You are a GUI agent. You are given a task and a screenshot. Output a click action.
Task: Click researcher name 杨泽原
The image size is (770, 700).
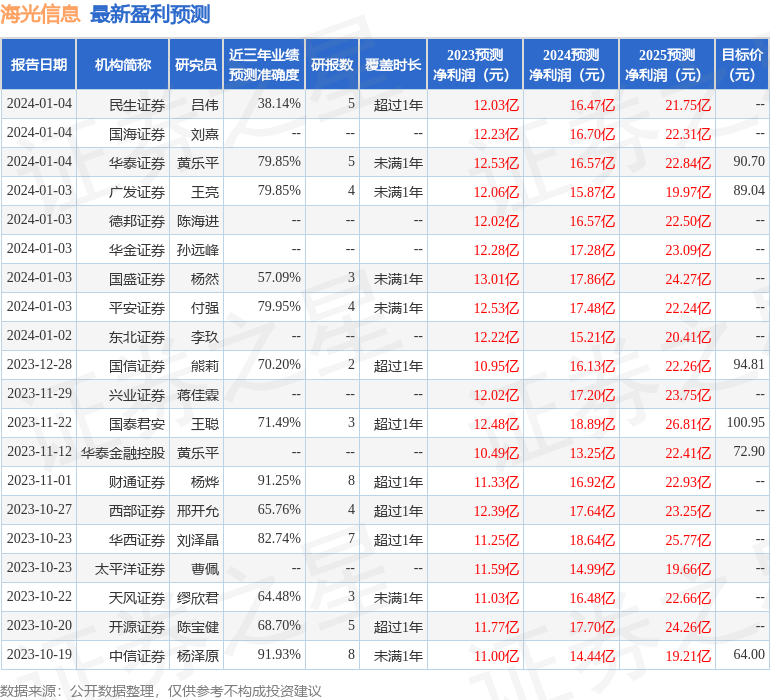[198, 655]
